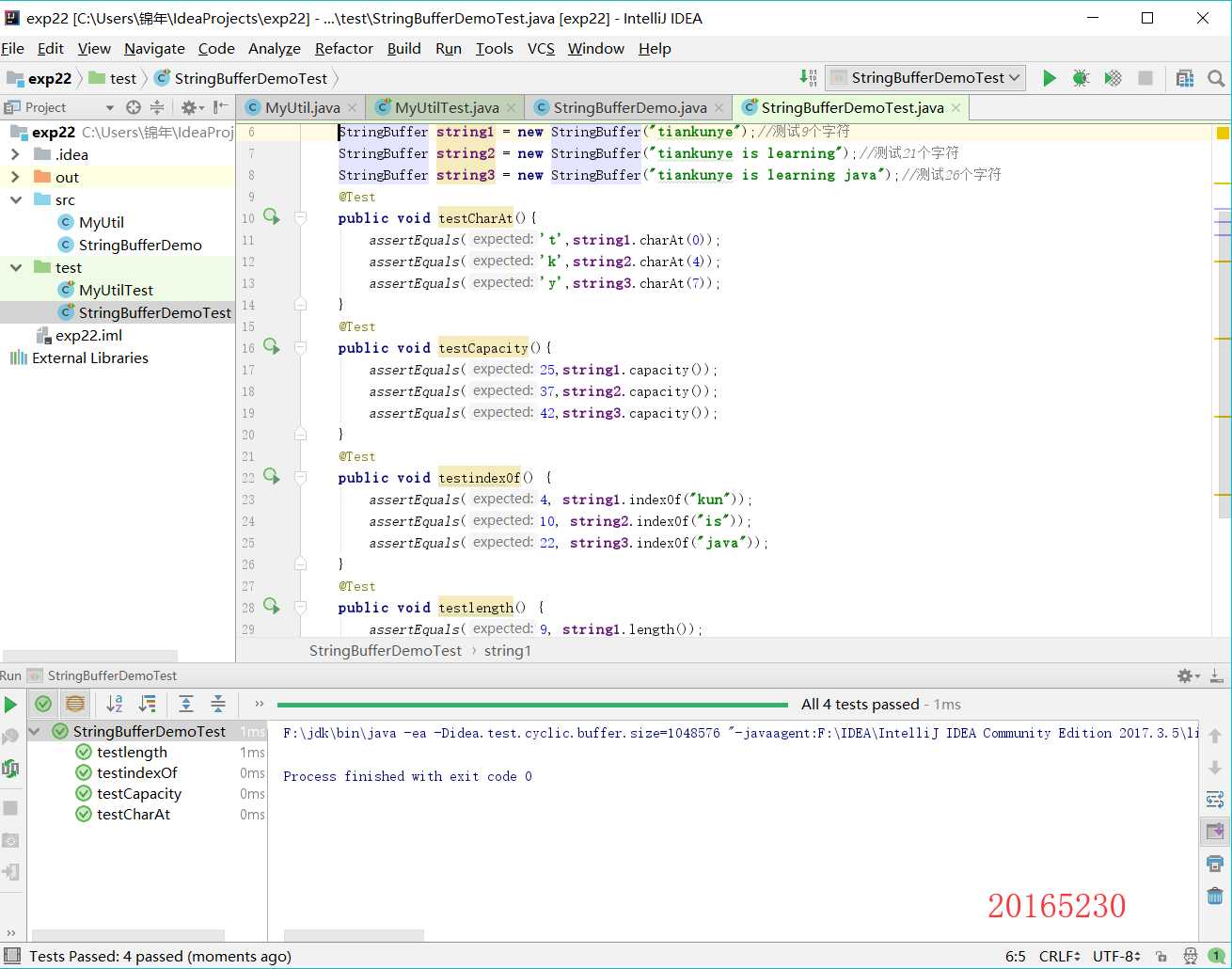The width and height of the screenshot is (1232, 969).
Task: Change the CRLF line separator in status bar
Action: tap(1059, 956)
